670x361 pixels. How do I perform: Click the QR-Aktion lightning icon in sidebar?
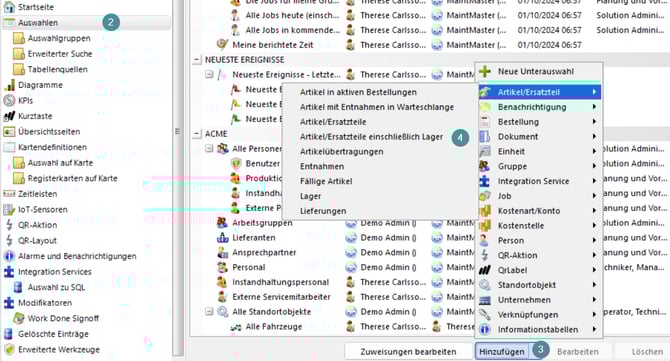point(9,225)
